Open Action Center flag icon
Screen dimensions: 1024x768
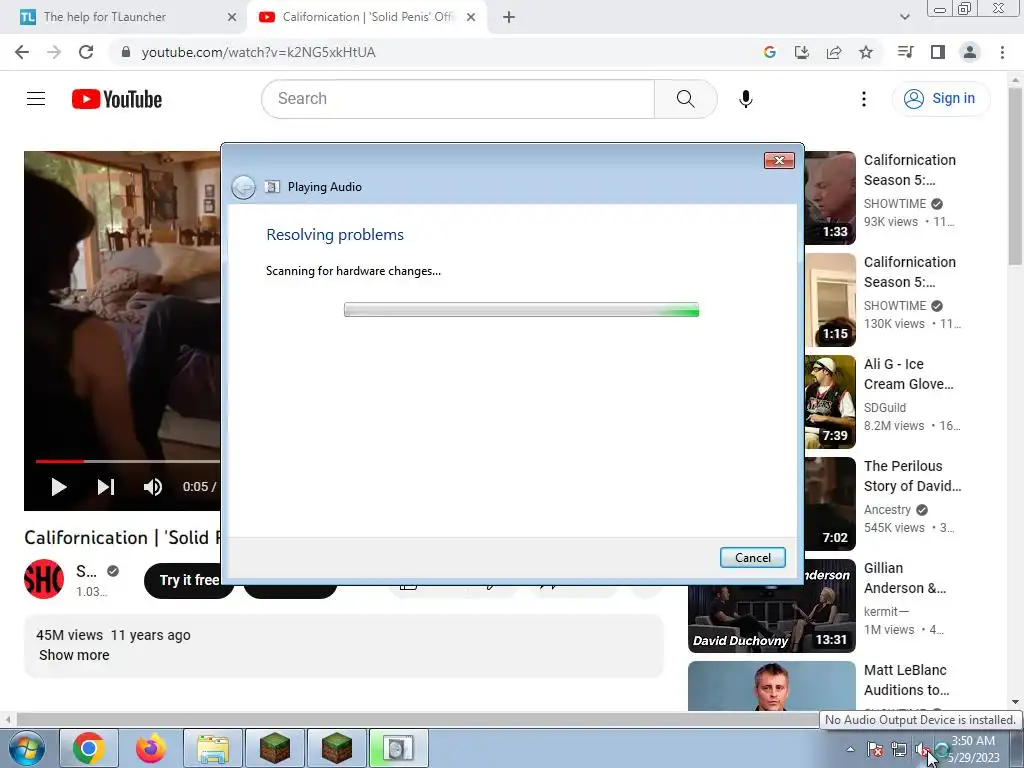[874, 749]
